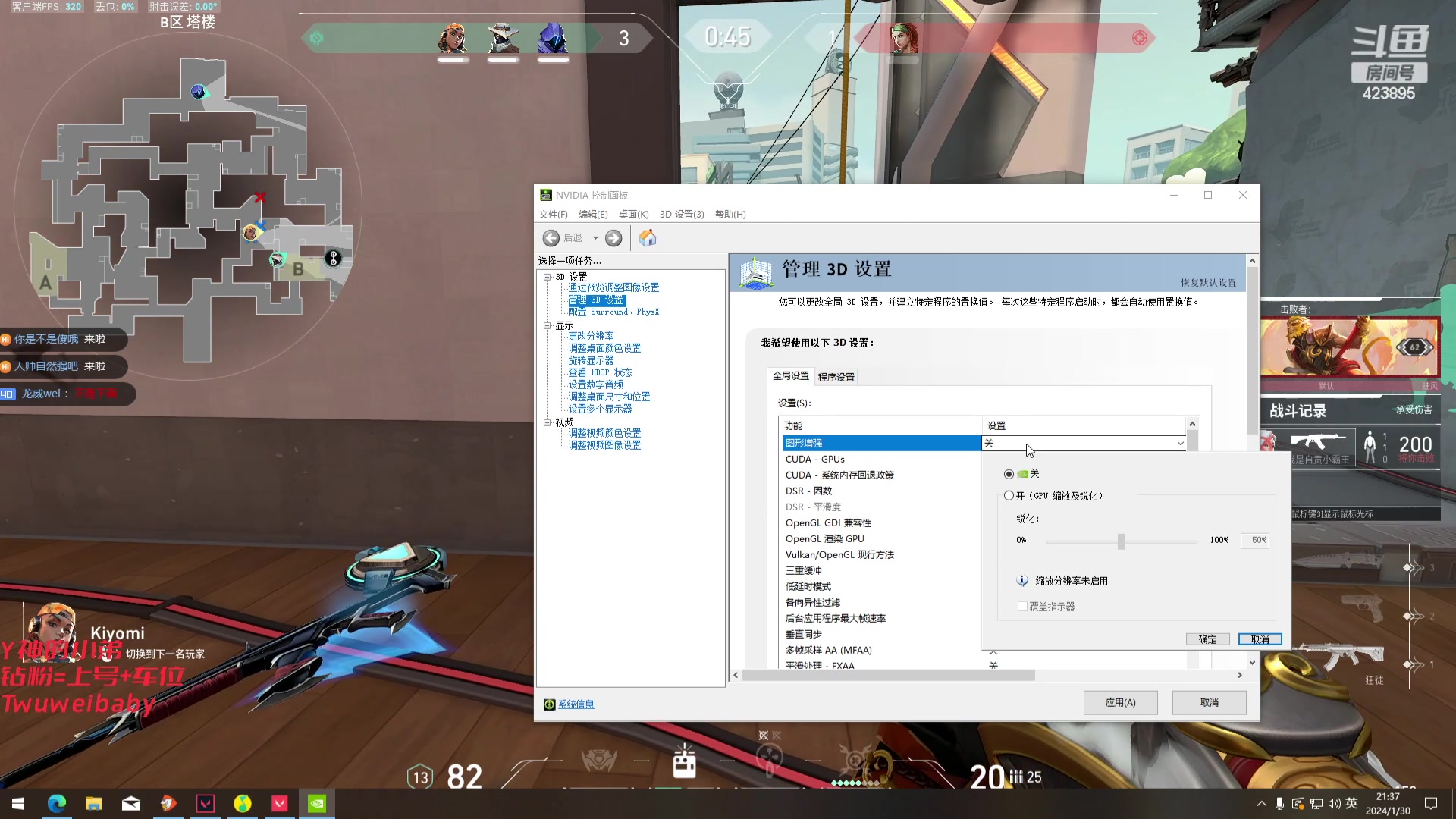Open the 3D 设置(3) menu
This screenshot has width=1456, height=819.
coord(682,215)
